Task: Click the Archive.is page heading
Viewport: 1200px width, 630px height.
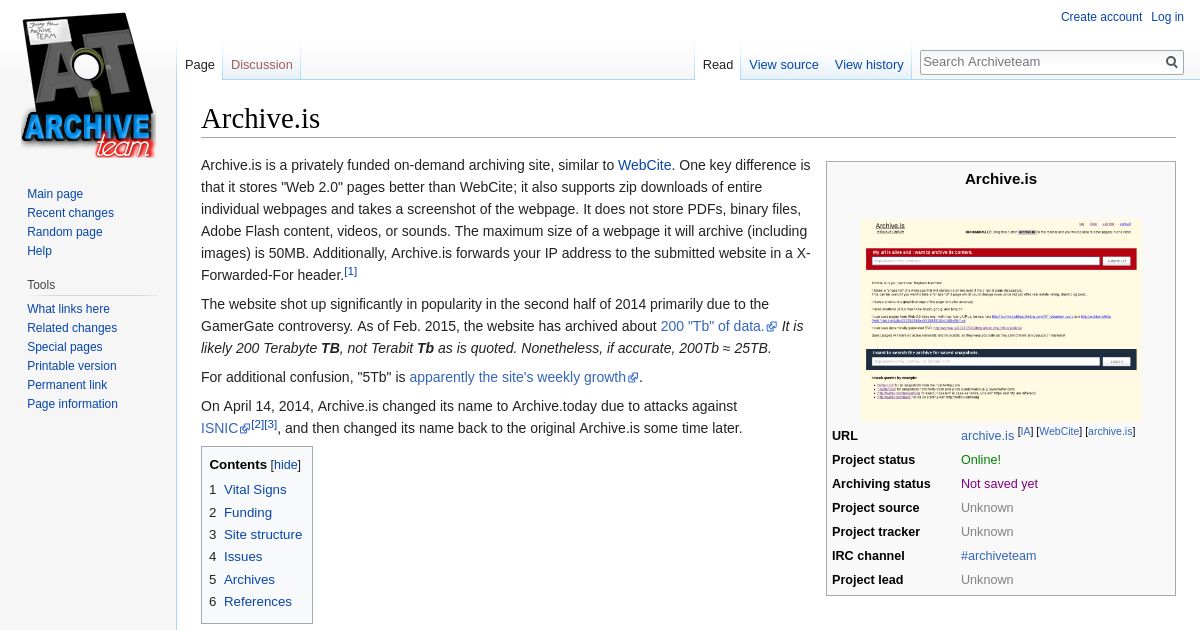Action: [x=260, y=119]
